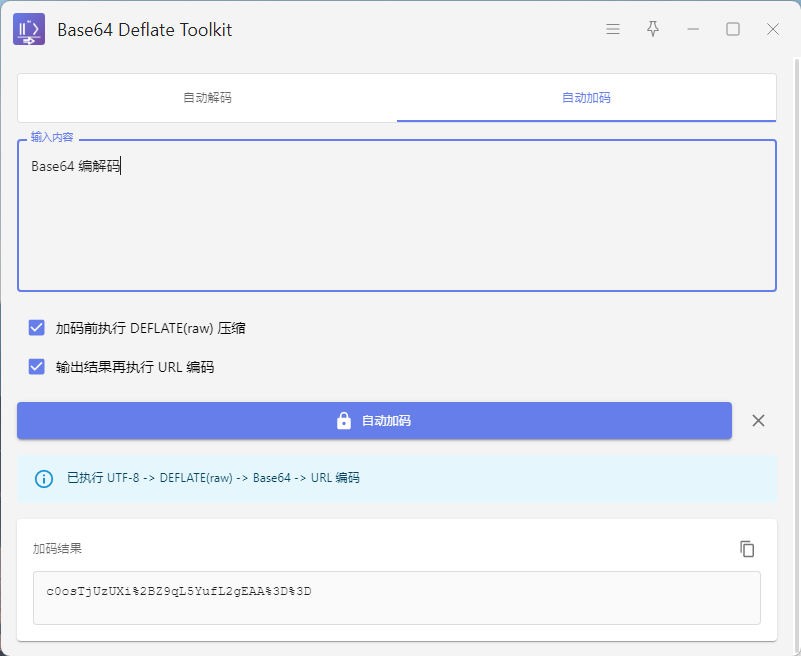Click the 输入内容 field label
The image size is (801, 656).
tap(52, 137)
